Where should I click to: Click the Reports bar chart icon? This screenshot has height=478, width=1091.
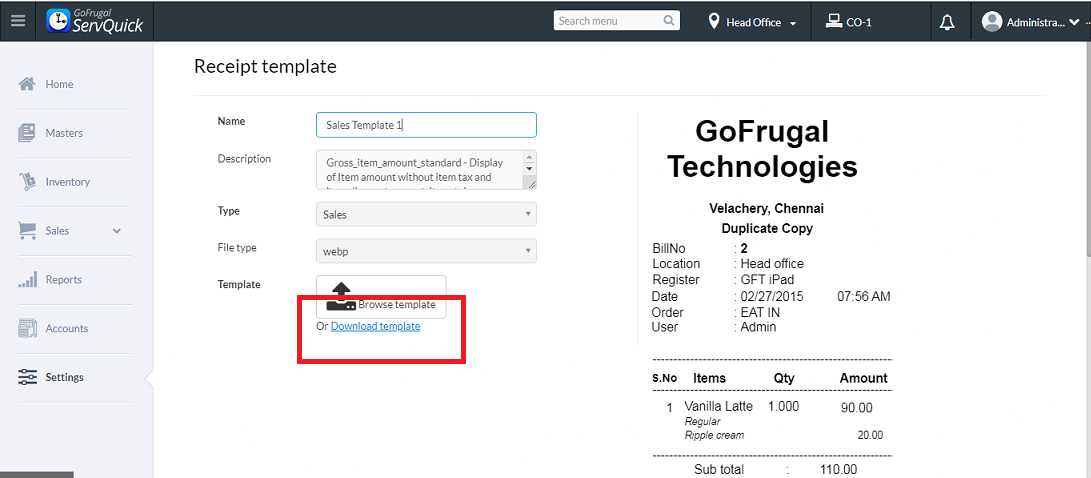[x=28, y=280]
